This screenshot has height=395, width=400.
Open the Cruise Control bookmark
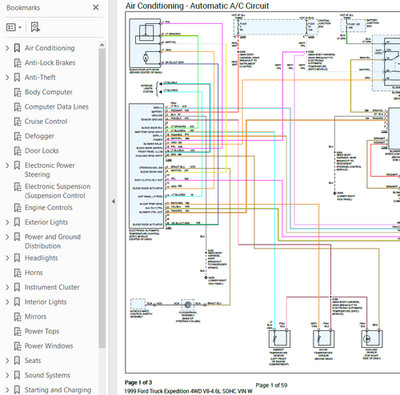click(46, 121)
